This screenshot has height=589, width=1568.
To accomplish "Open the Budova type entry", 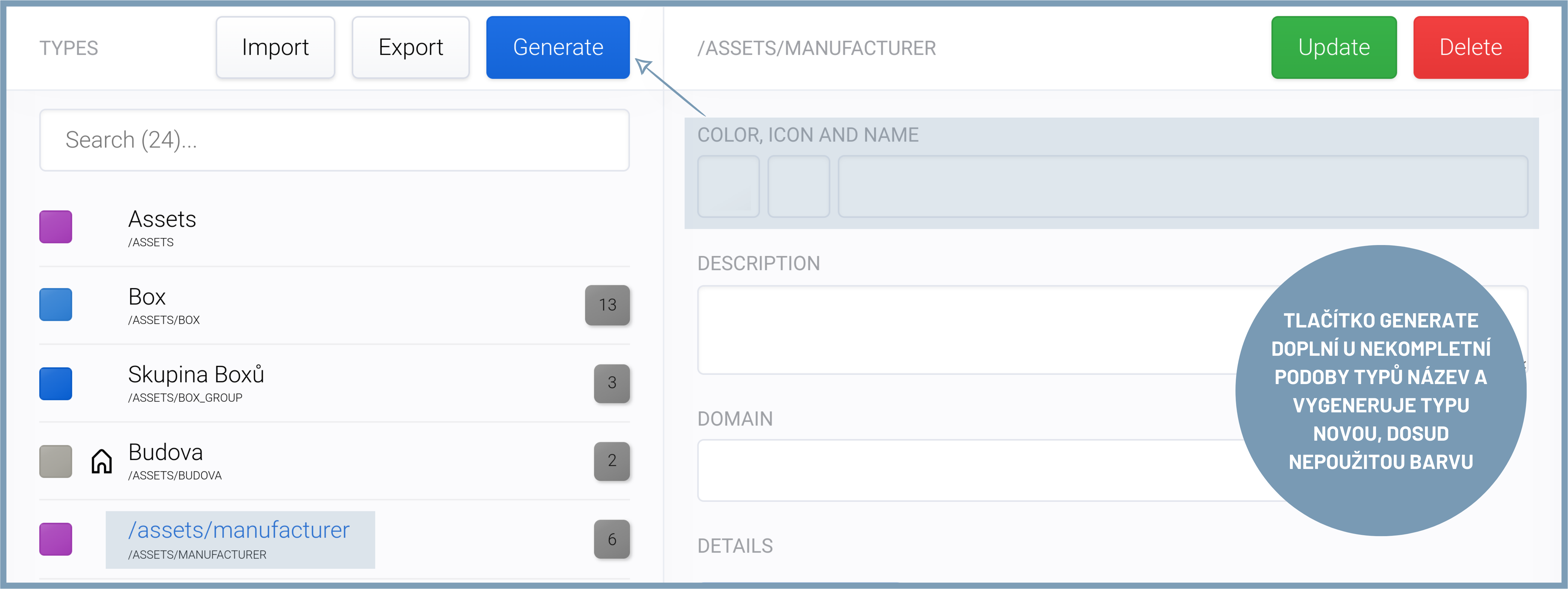I will pyautogui.click(x=165, y=460).
